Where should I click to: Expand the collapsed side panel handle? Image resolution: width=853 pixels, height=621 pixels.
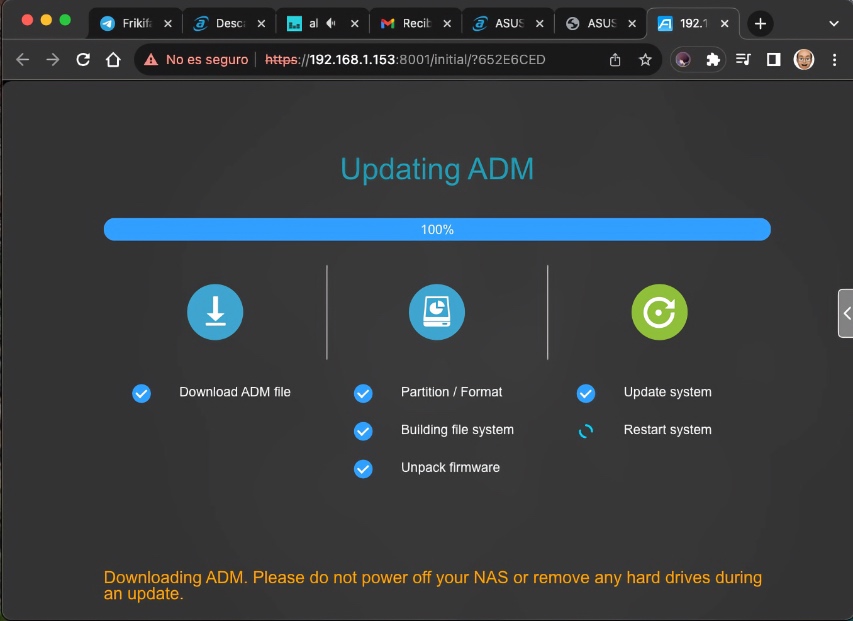coord(846,313)
